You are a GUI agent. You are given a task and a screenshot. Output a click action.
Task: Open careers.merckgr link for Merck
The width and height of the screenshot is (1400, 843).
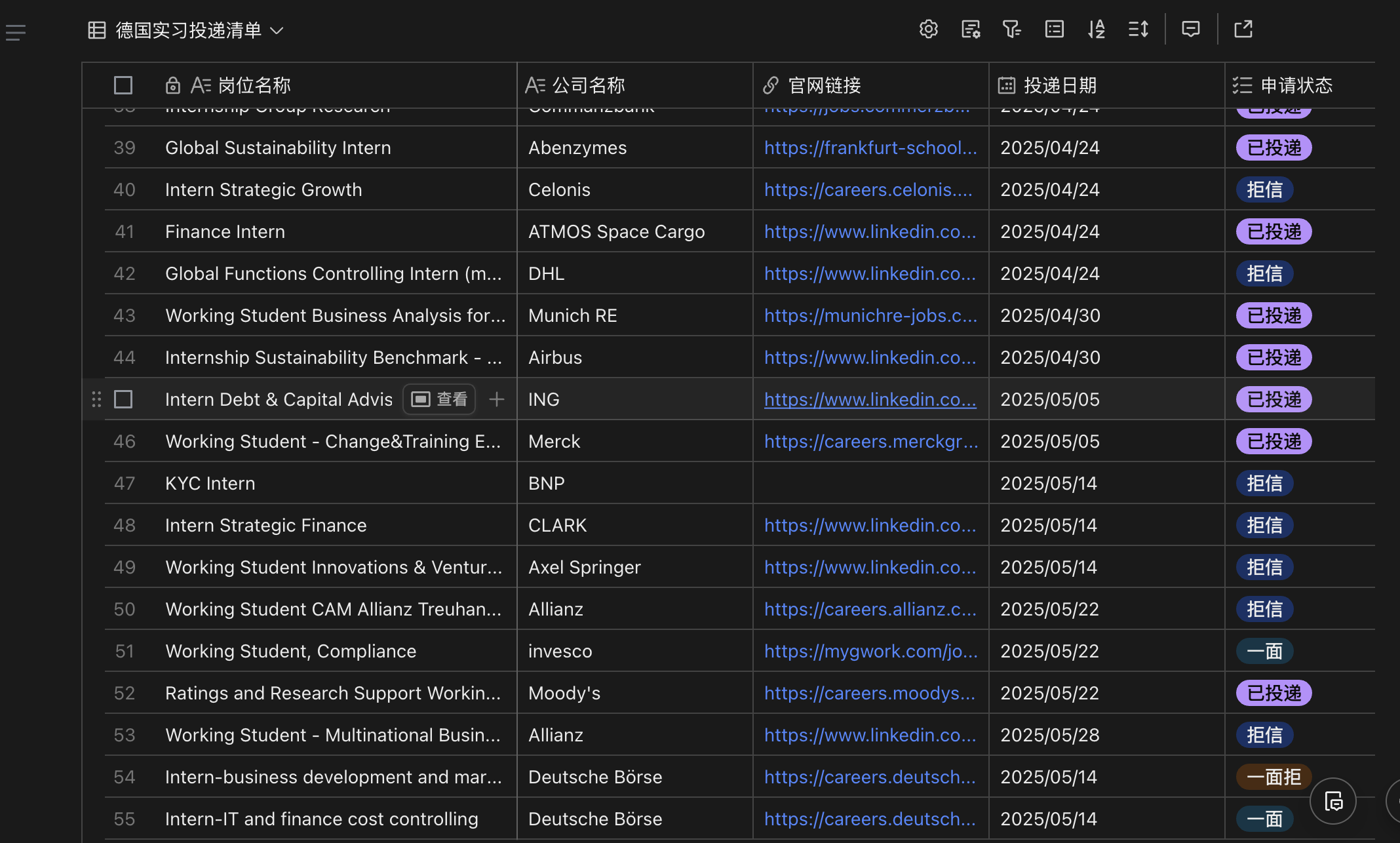(871, 441)
